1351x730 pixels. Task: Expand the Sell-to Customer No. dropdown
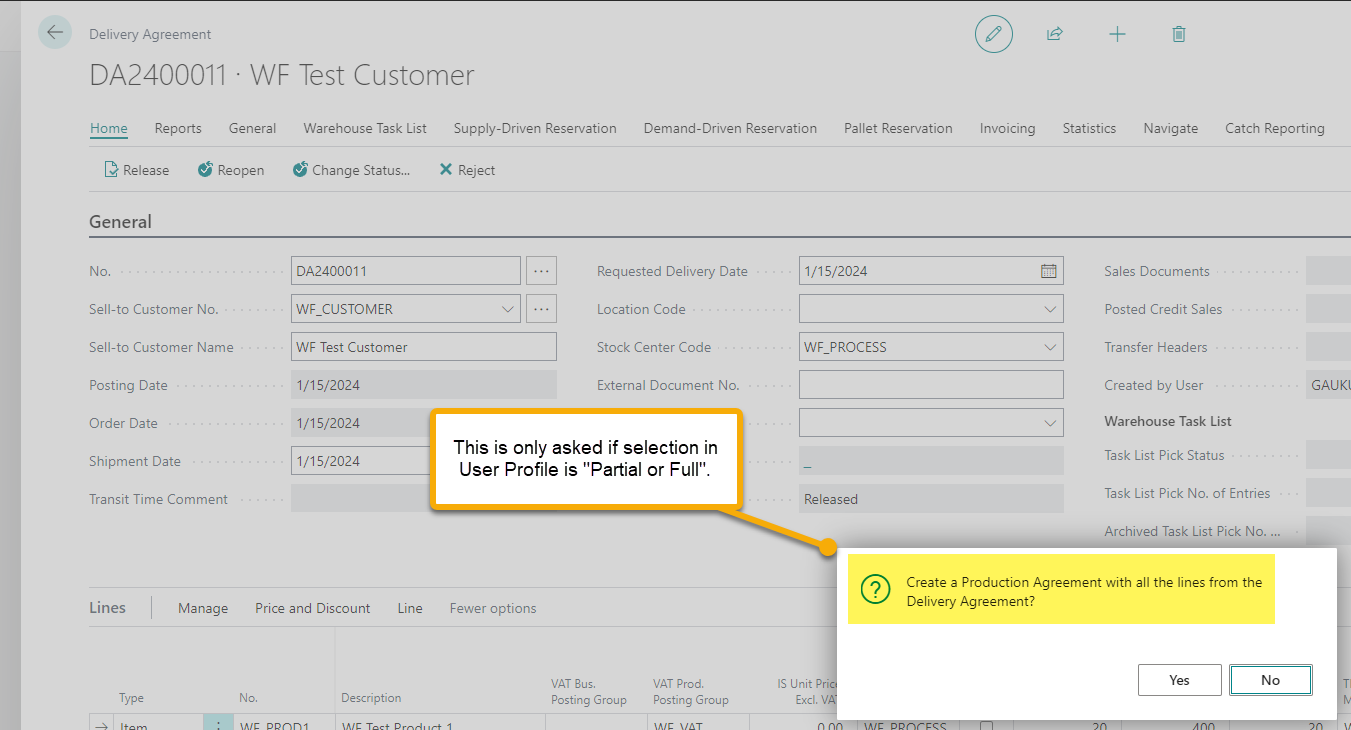tap(508, 309)
